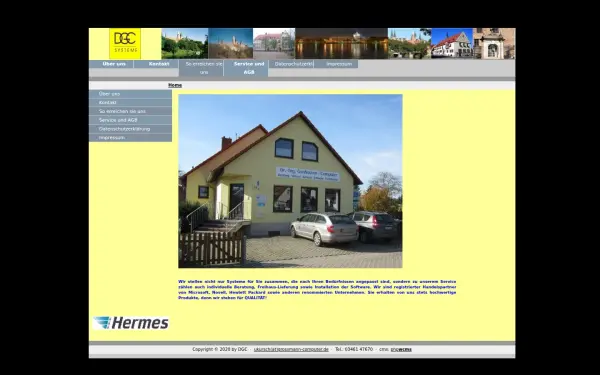The height and width of the screenshot is (375, 600).
Task: Click the yellow shop building photo
Action: pyautogui.click(x=290, y=181)
